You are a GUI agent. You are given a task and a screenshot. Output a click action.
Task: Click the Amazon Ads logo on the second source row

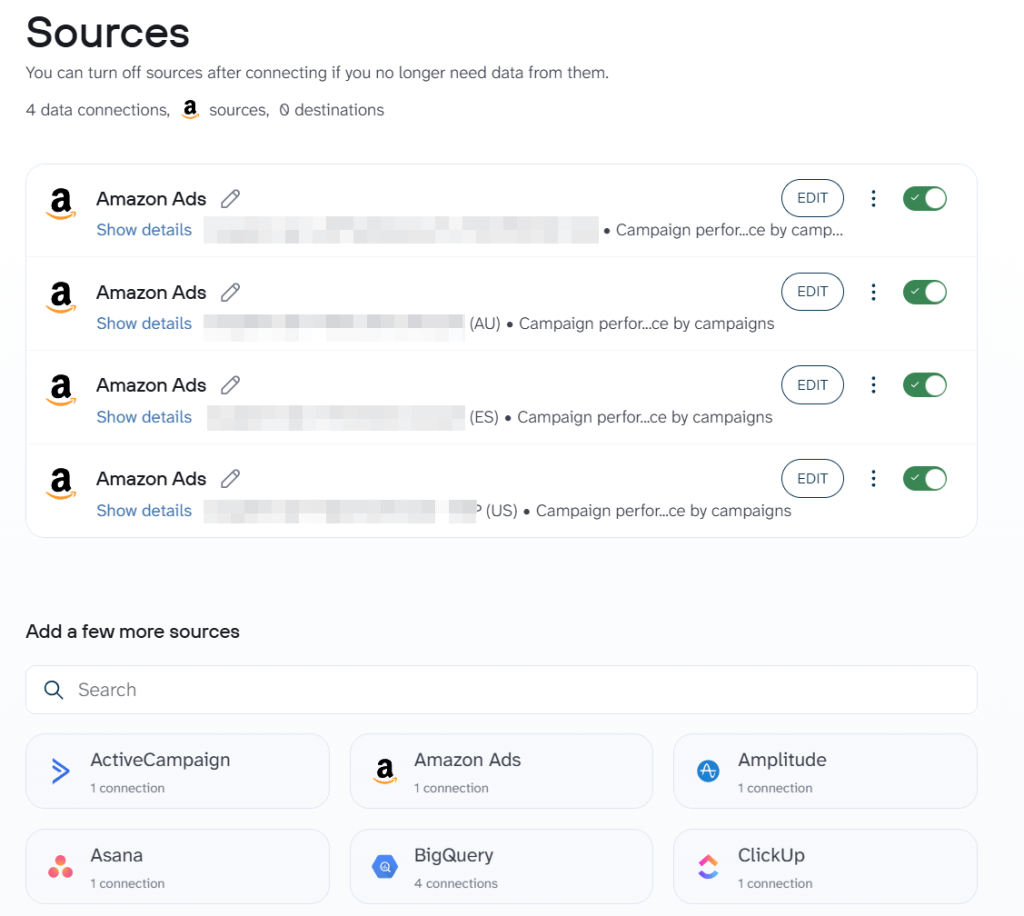tap(61, 297)
